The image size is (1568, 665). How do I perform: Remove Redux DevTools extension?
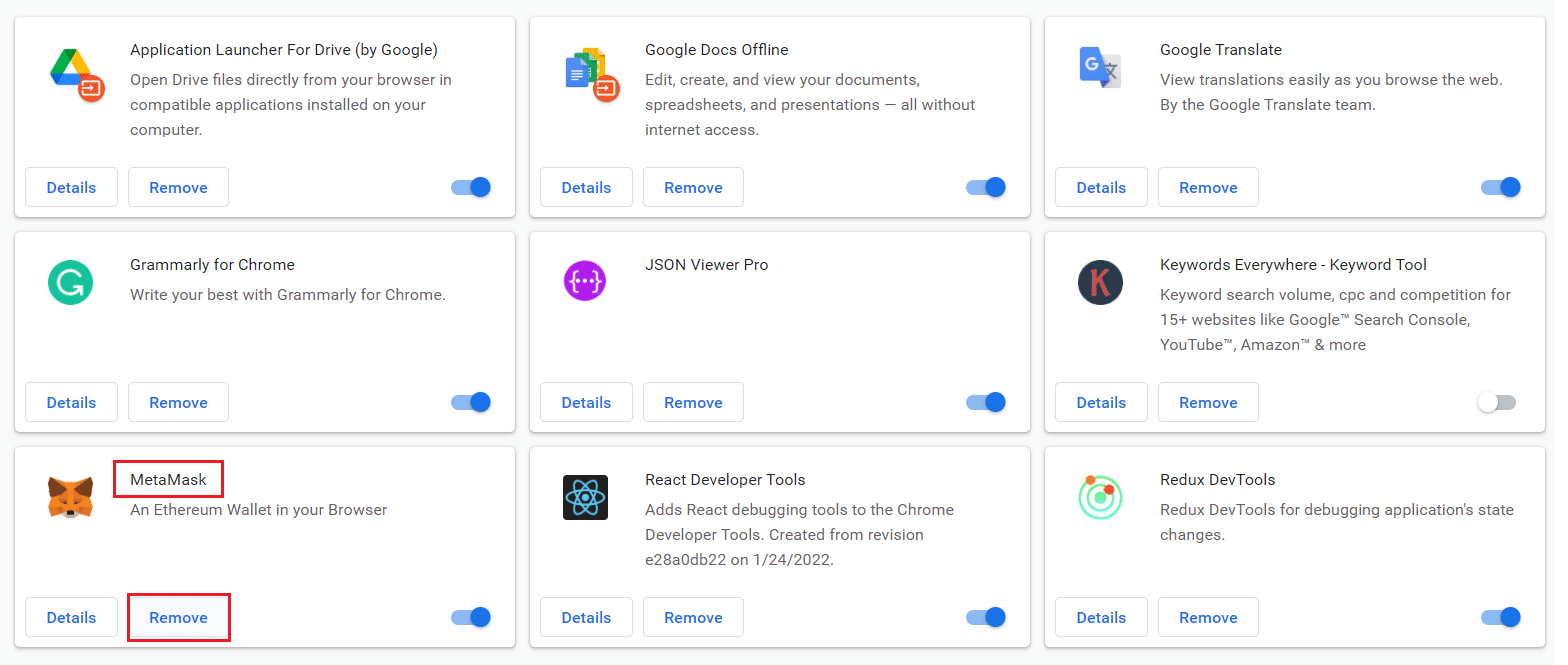tap(1208, 617)
